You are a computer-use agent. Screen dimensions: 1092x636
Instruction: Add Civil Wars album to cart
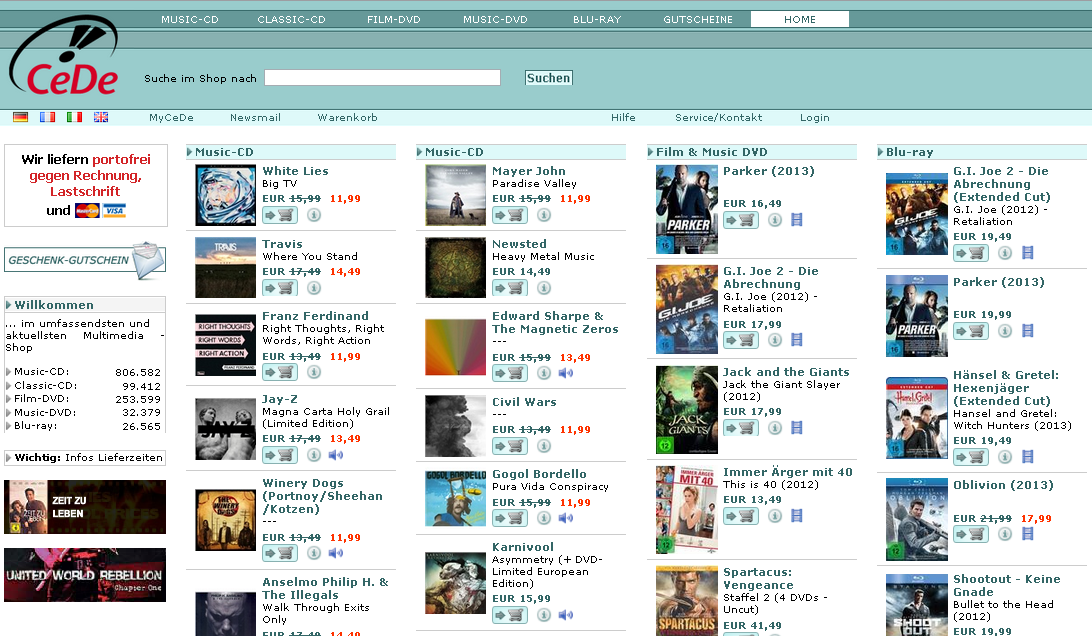(510, 446)
